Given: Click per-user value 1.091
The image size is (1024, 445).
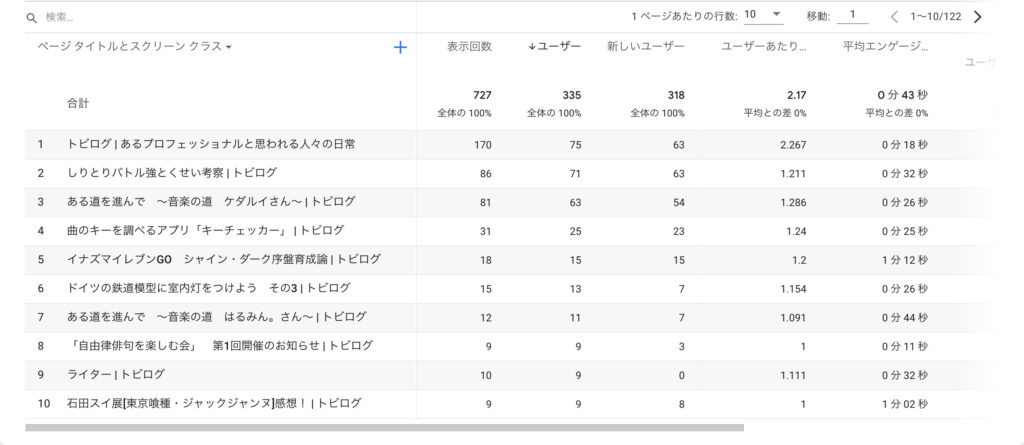Looking at the screenshot, I should tap(793, 318).
